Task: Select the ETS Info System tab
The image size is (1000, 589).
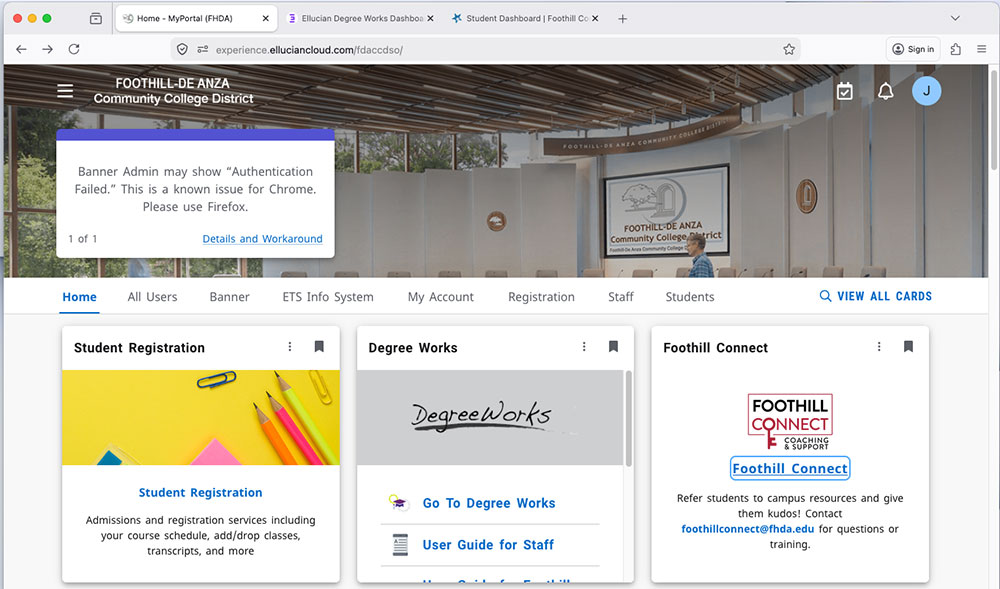Action: coord(328,297)
